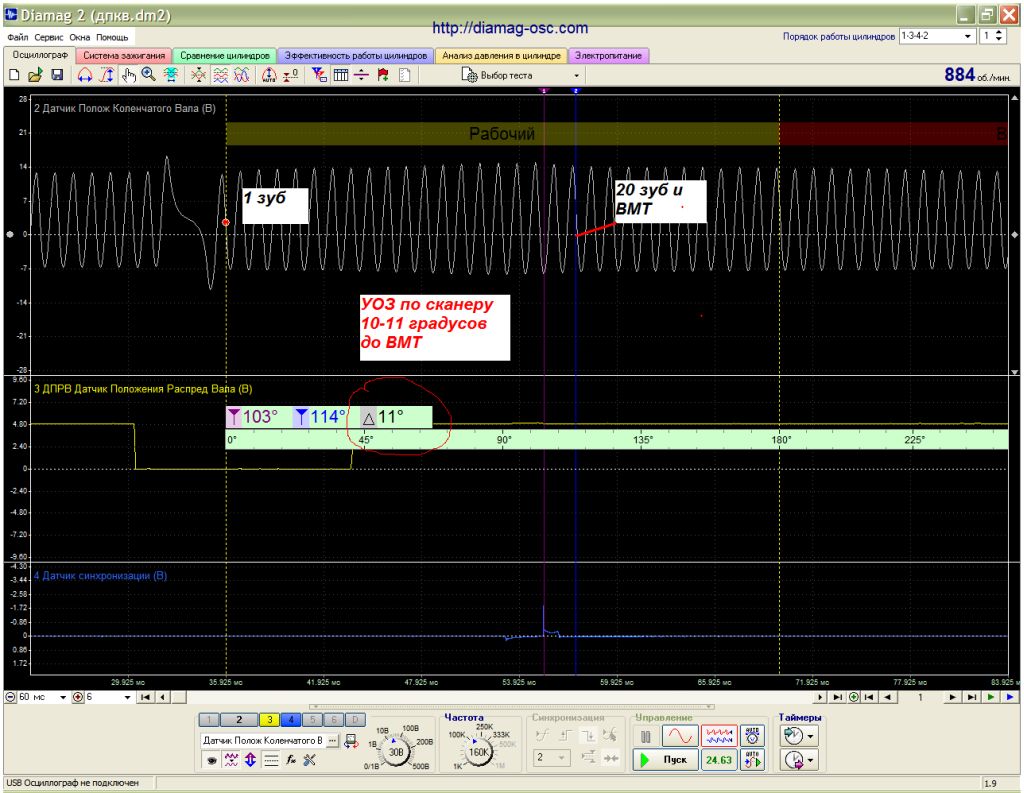Open the Сервис menu
This screenshot has width=1024, height=793.
coord(49,37)
